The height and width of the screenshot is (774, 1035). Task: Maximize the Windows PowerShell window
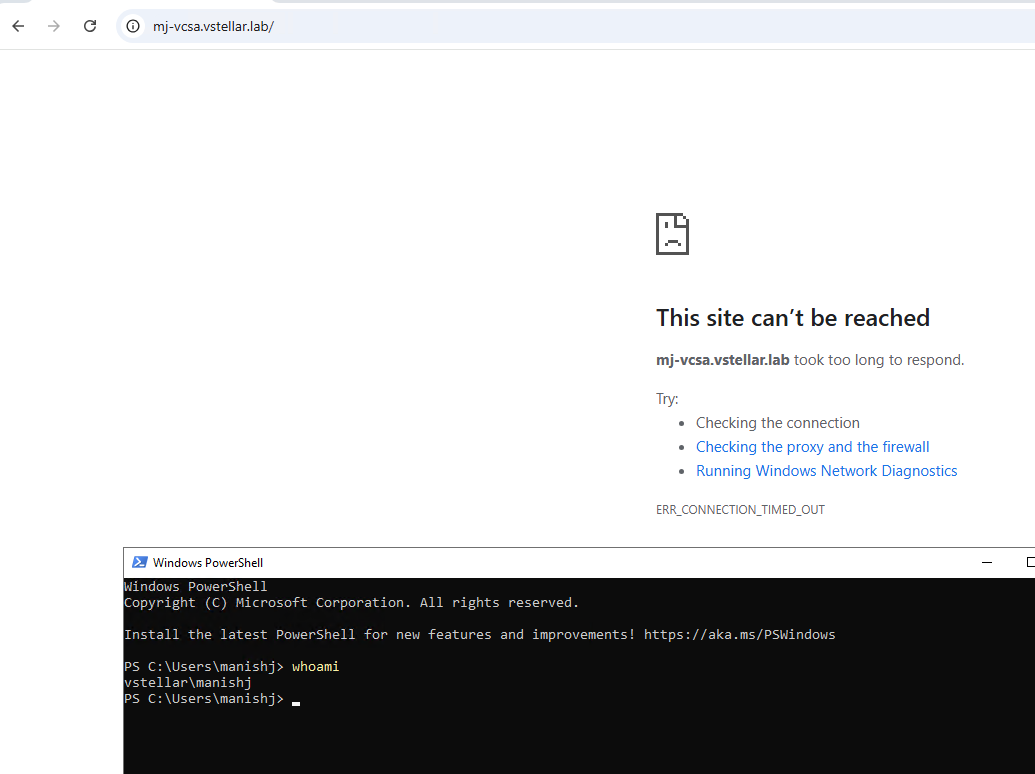click(1029, 562)
